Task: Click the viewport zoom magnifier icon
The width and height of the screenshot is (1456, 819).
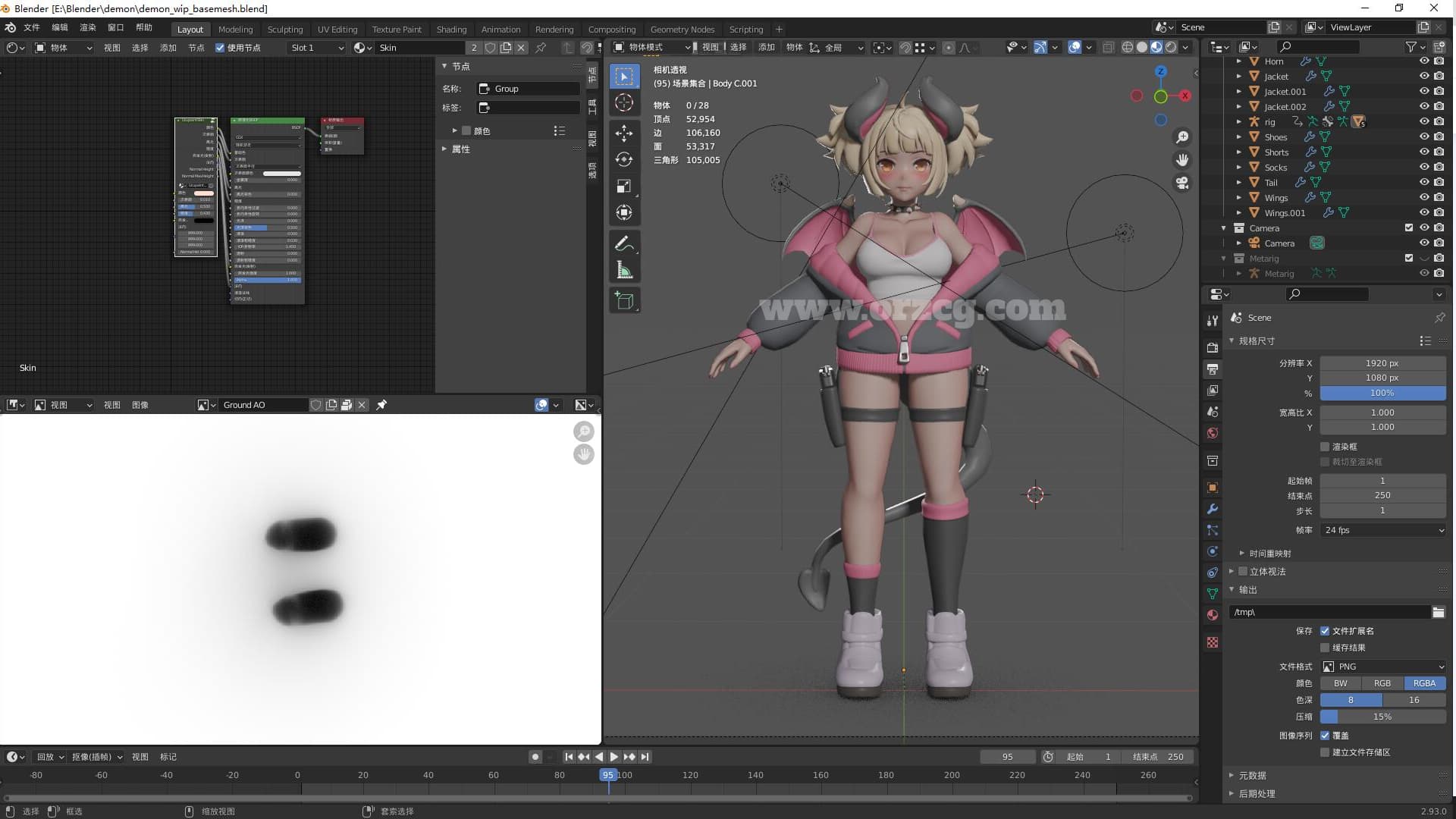Action: coord(1181,137)
